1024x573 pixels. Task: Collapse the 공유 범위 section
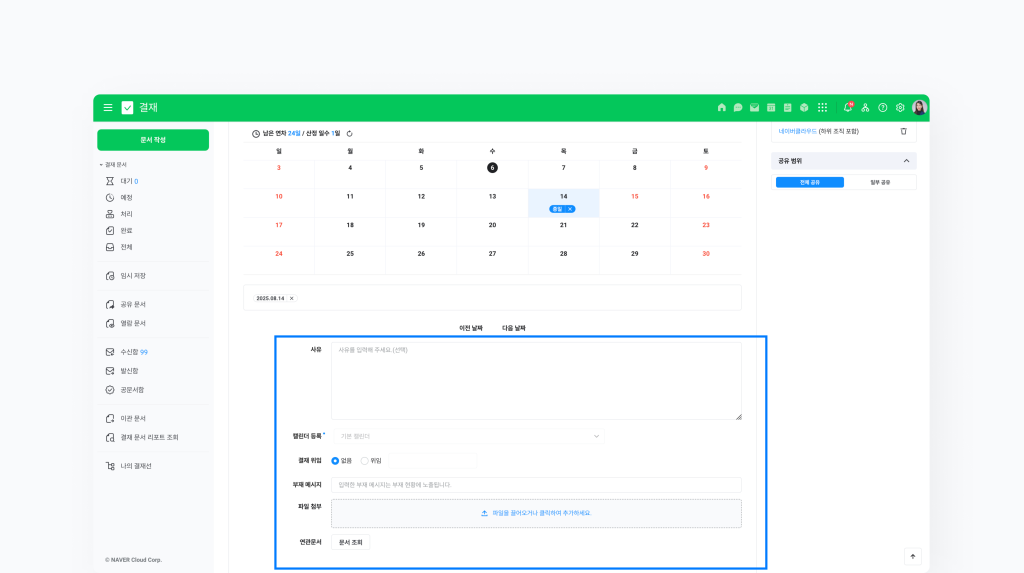click(906, 160)
